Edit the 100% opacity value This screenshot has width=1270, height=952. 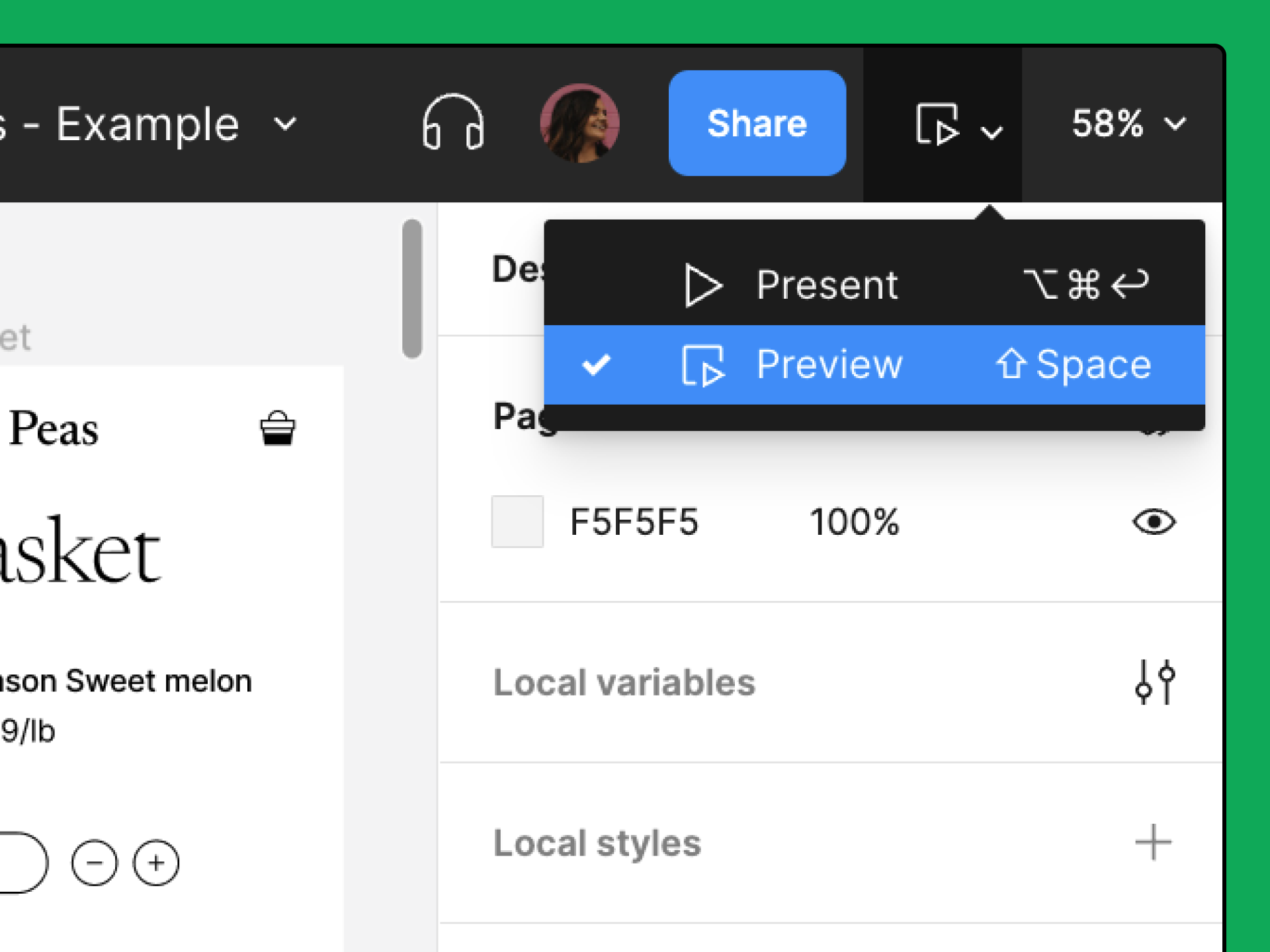[x=854, y=522]
